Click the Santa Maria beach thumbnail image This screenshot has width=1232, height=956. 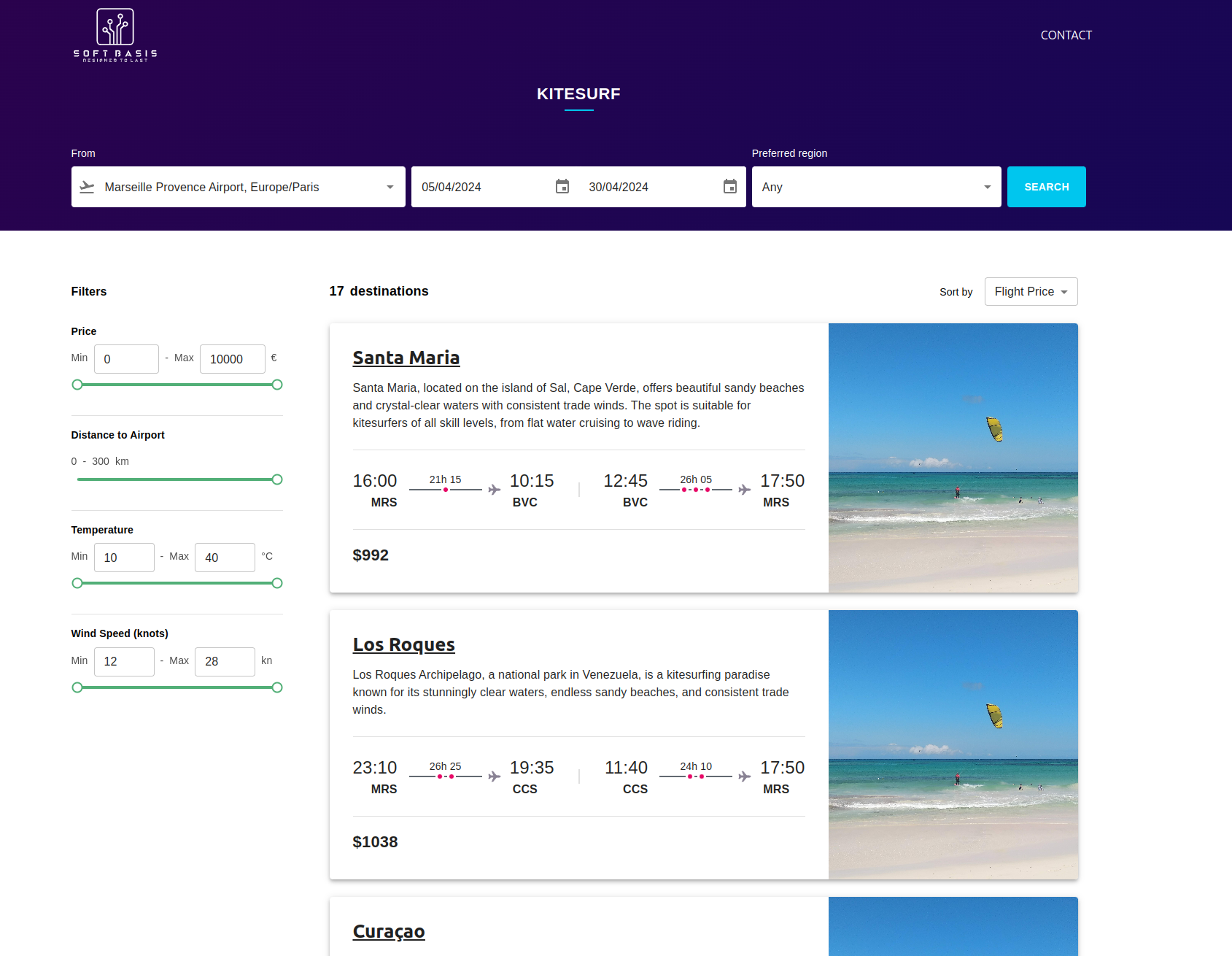(953, 458)
